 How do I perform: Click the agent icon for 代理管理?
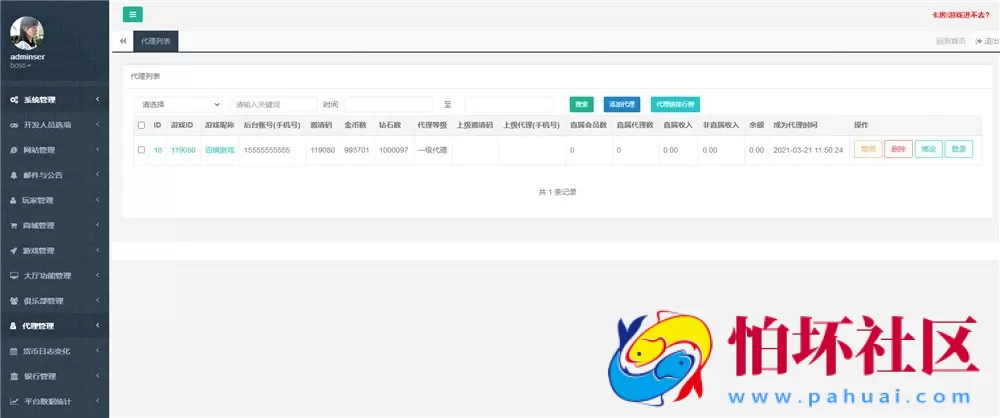pyautogui.click(x=13, y=326)
